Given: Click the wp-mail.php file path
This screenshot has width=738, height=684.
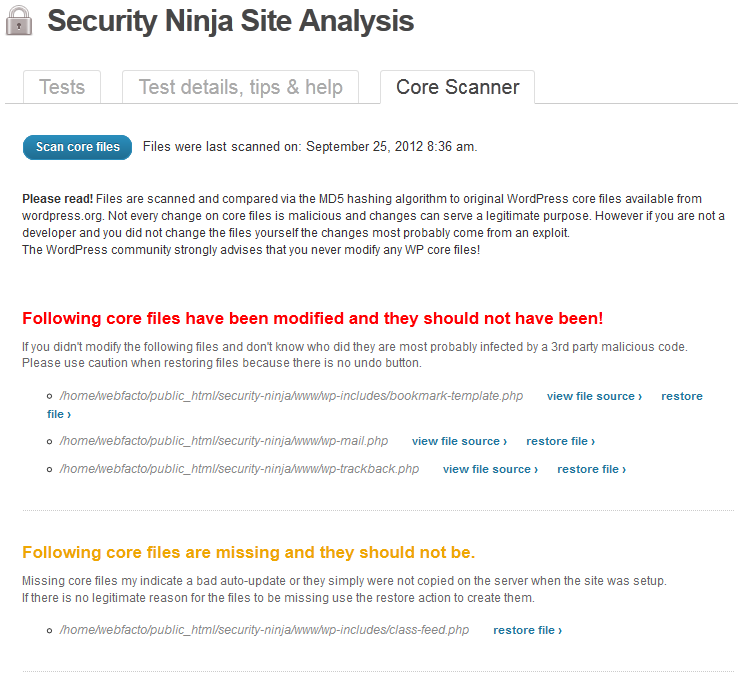Looking at the screenshot, I should (224, 441).
